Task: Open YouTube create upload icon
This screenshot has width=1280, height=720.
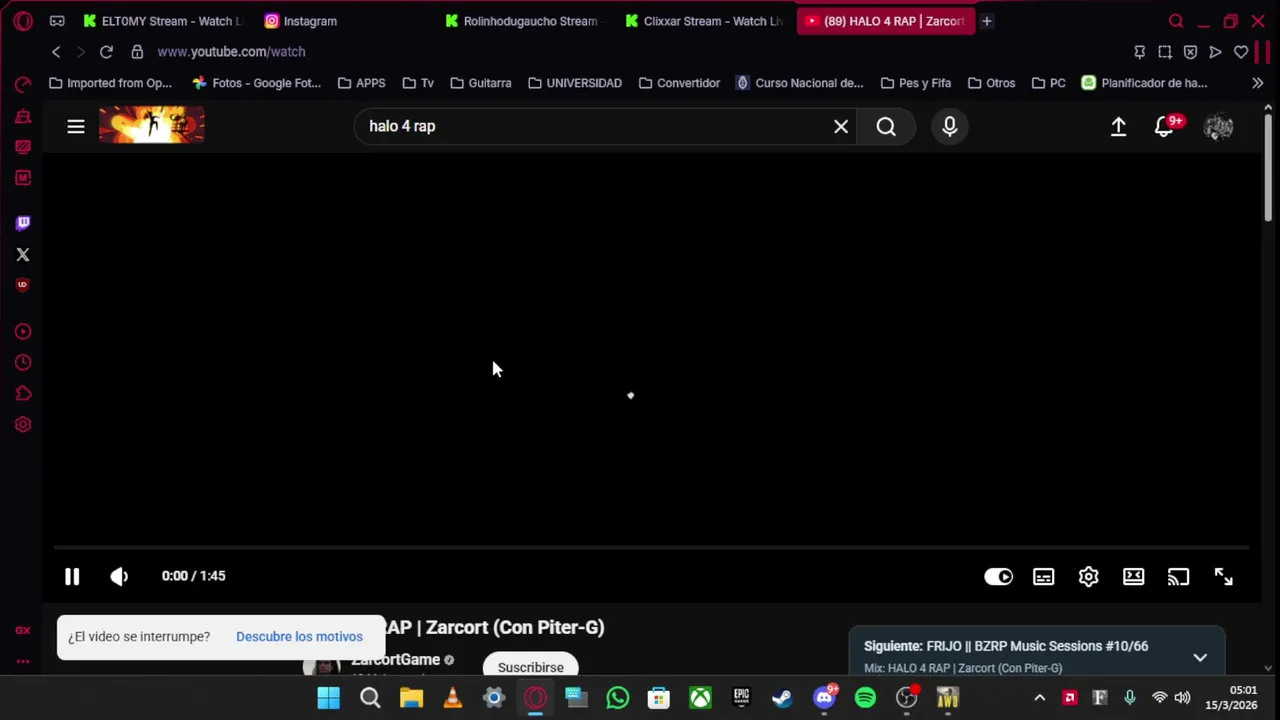Action: [x=1119, y=126]
